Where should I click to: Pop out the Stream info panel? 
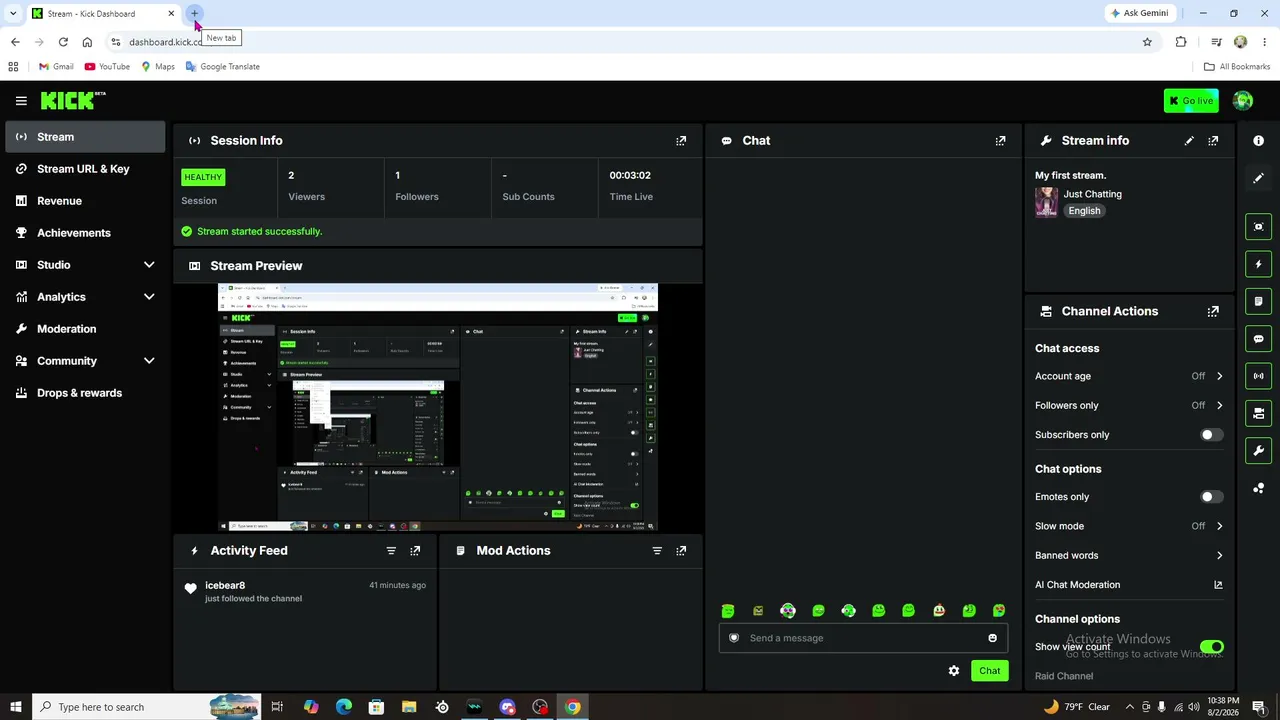1213,141
